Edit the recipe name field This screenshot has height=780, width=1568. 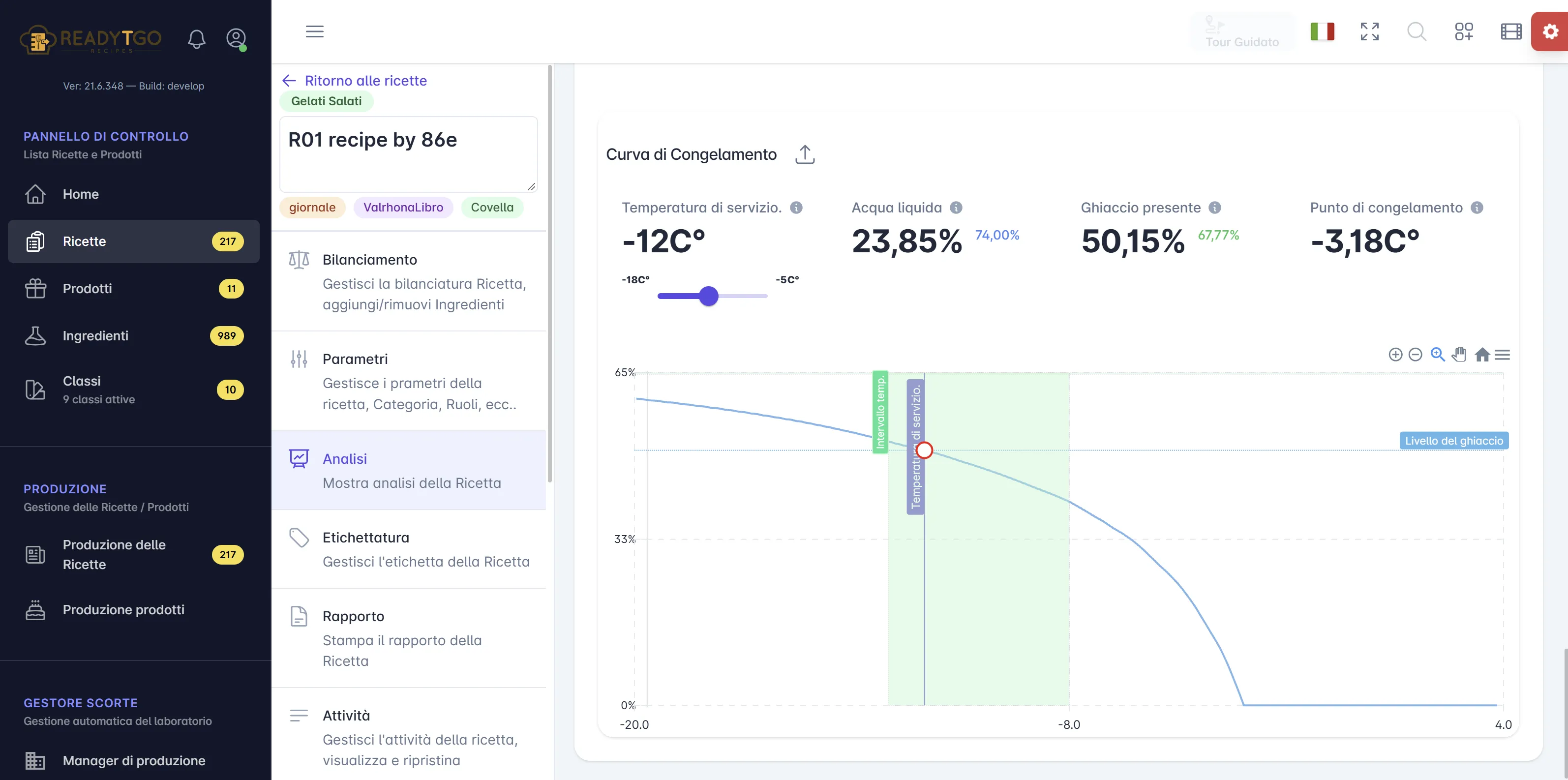(x=408, y=154)
